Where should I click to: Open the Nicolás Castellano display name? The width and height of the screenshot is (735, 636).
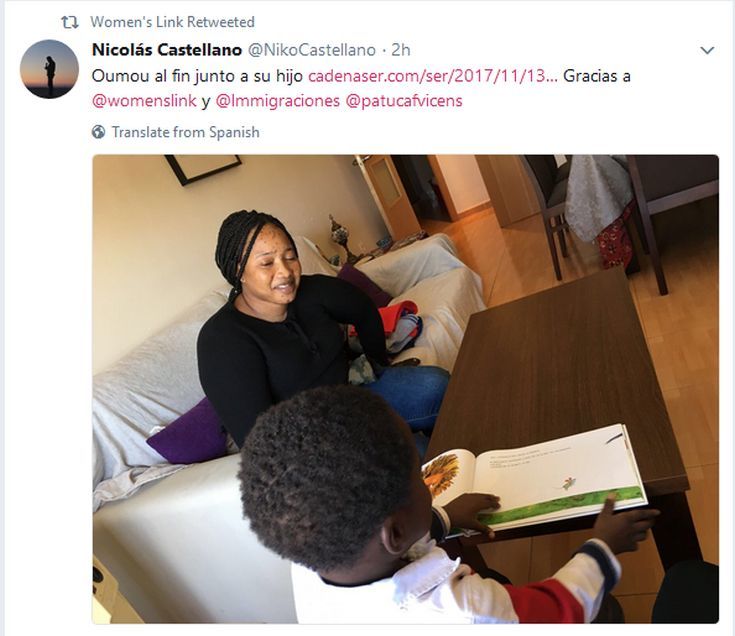(x=167, y=50)
